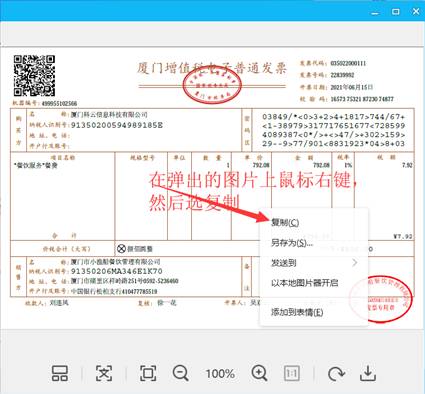Click the invoice code 035022000111

[x=348, y=63]
